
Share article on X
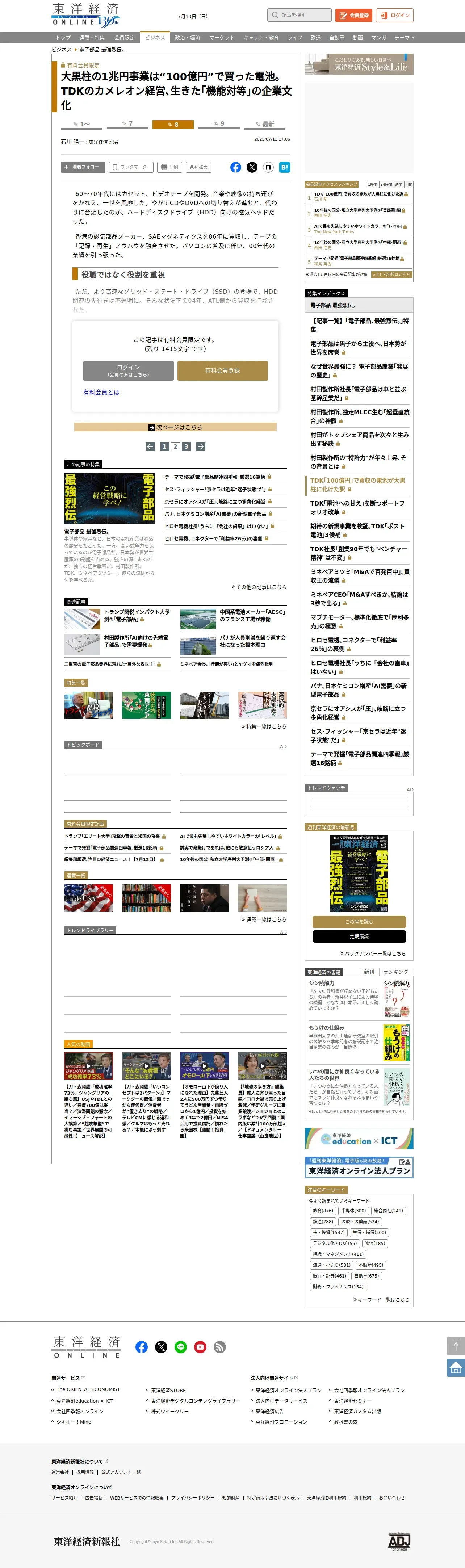[252, 167]
